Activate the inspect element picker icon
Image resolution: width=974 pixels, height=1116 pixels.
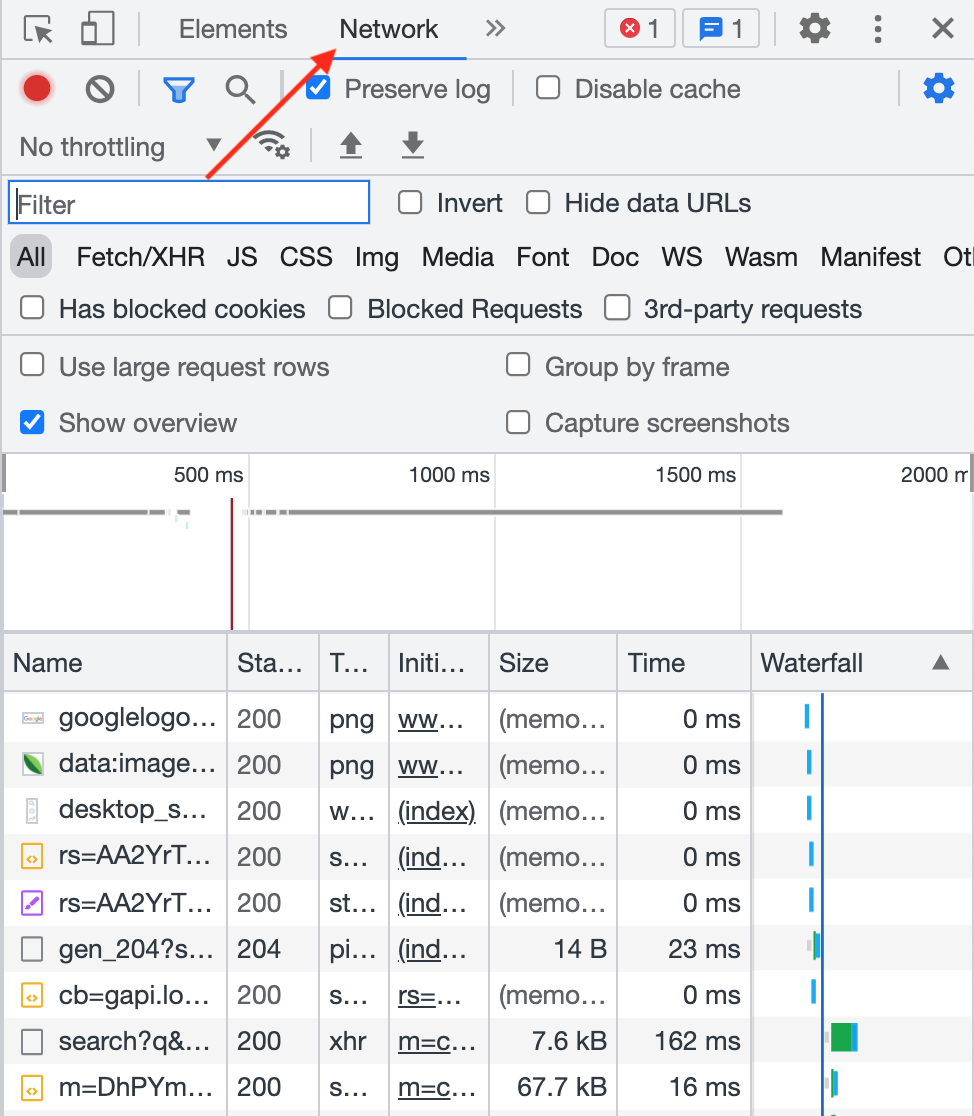[x=38, y=29]
